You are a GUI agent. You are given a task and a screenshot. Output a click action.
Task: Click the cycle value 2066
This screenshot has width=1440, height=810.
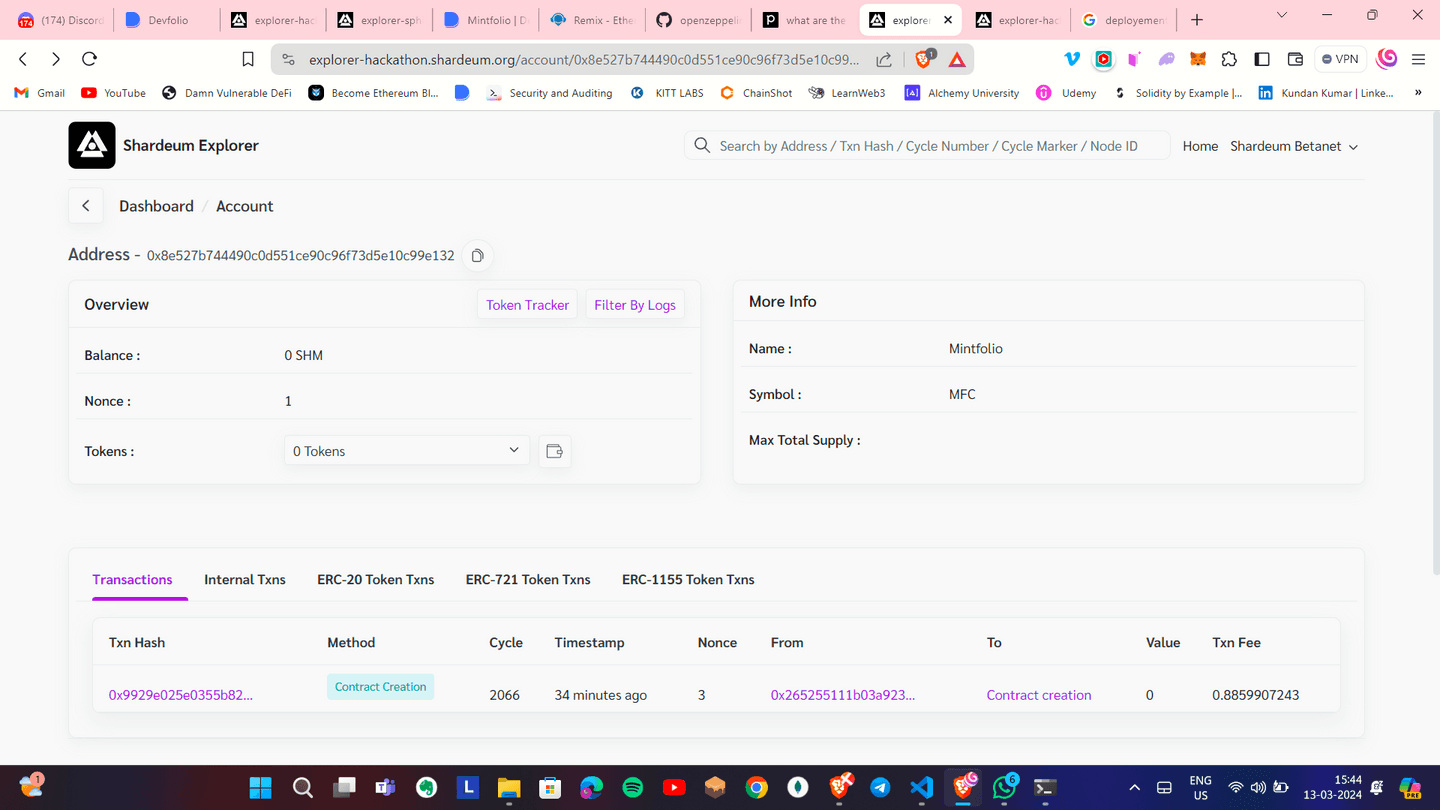(504, 695)
